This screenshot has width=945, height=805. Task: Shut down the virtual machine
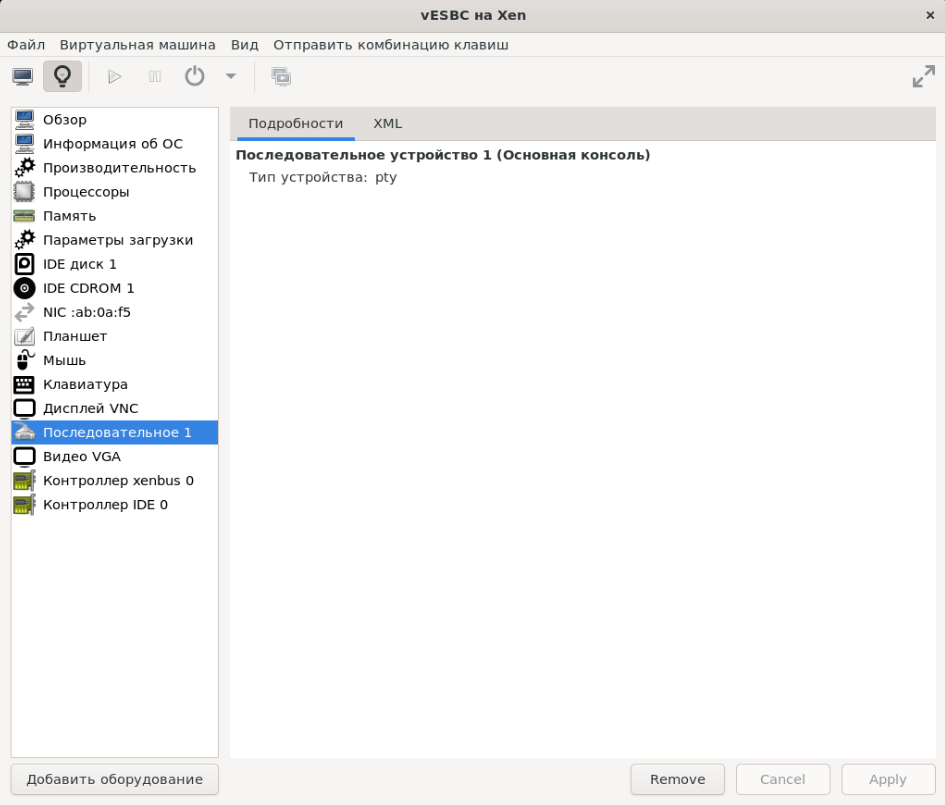pyautogui.click(x=194, y=77)
